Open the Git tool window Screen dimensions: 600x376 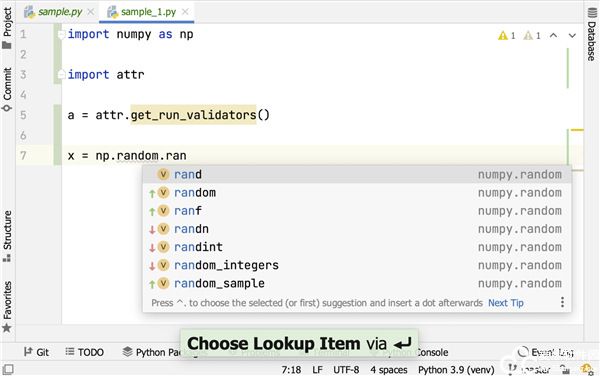[x=36, y=352]
